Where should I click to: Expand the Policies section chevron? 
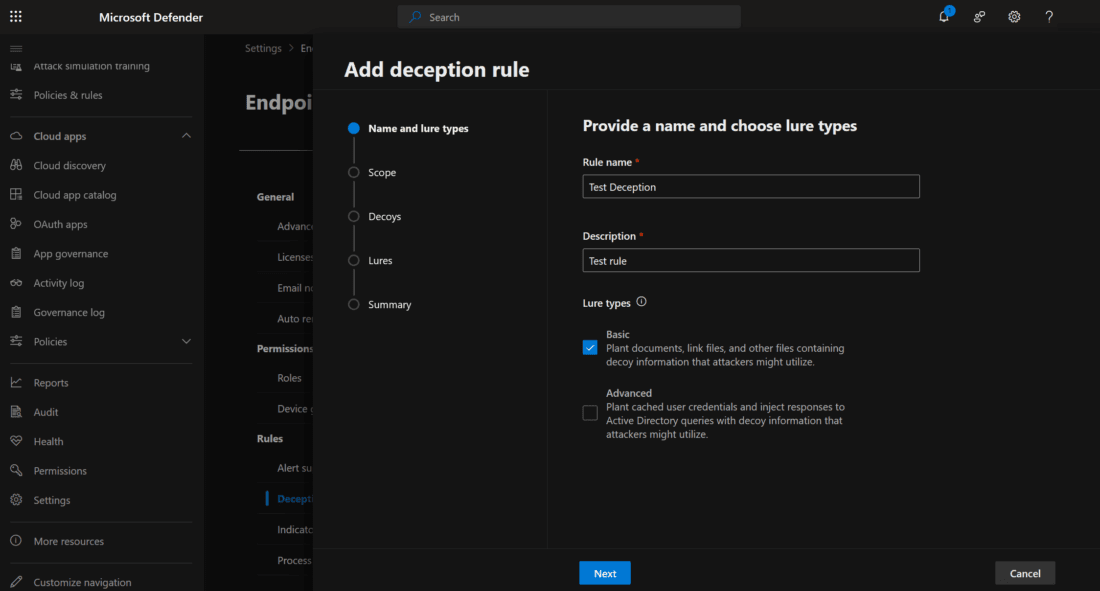[x=186, y=341]
